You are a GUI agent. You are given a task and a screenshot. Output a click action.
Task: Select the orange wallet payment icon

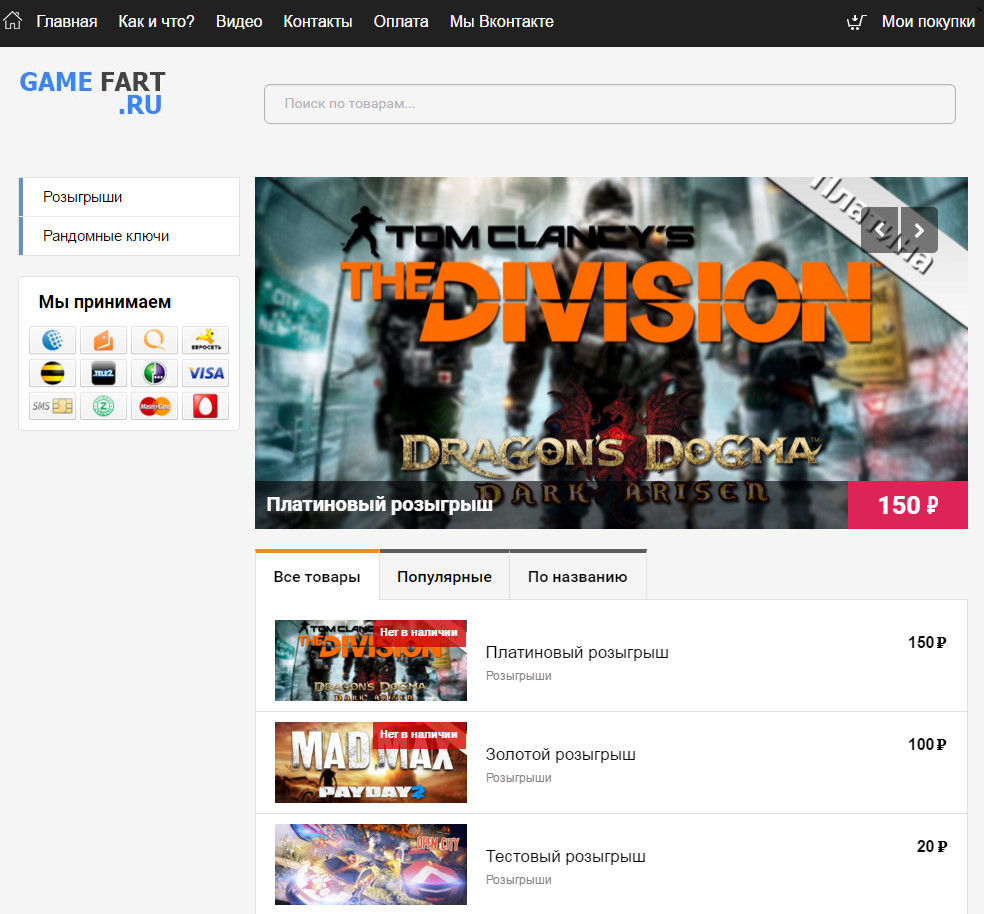click(x=104, y=340)
